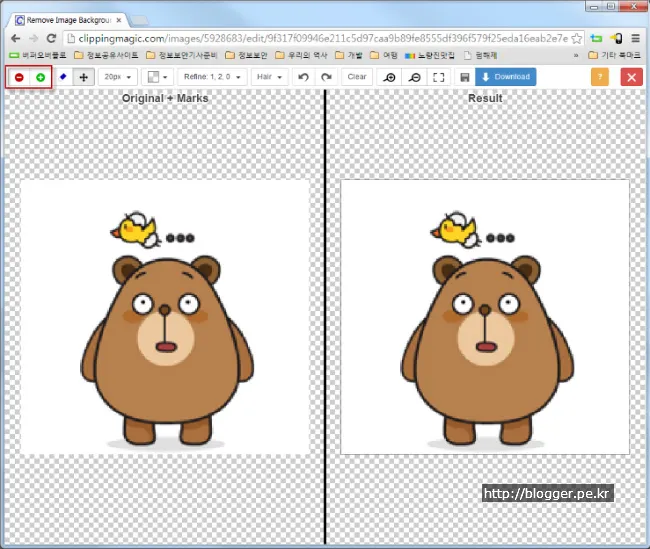Click the zoom out magnifier icon

[414, 77]
